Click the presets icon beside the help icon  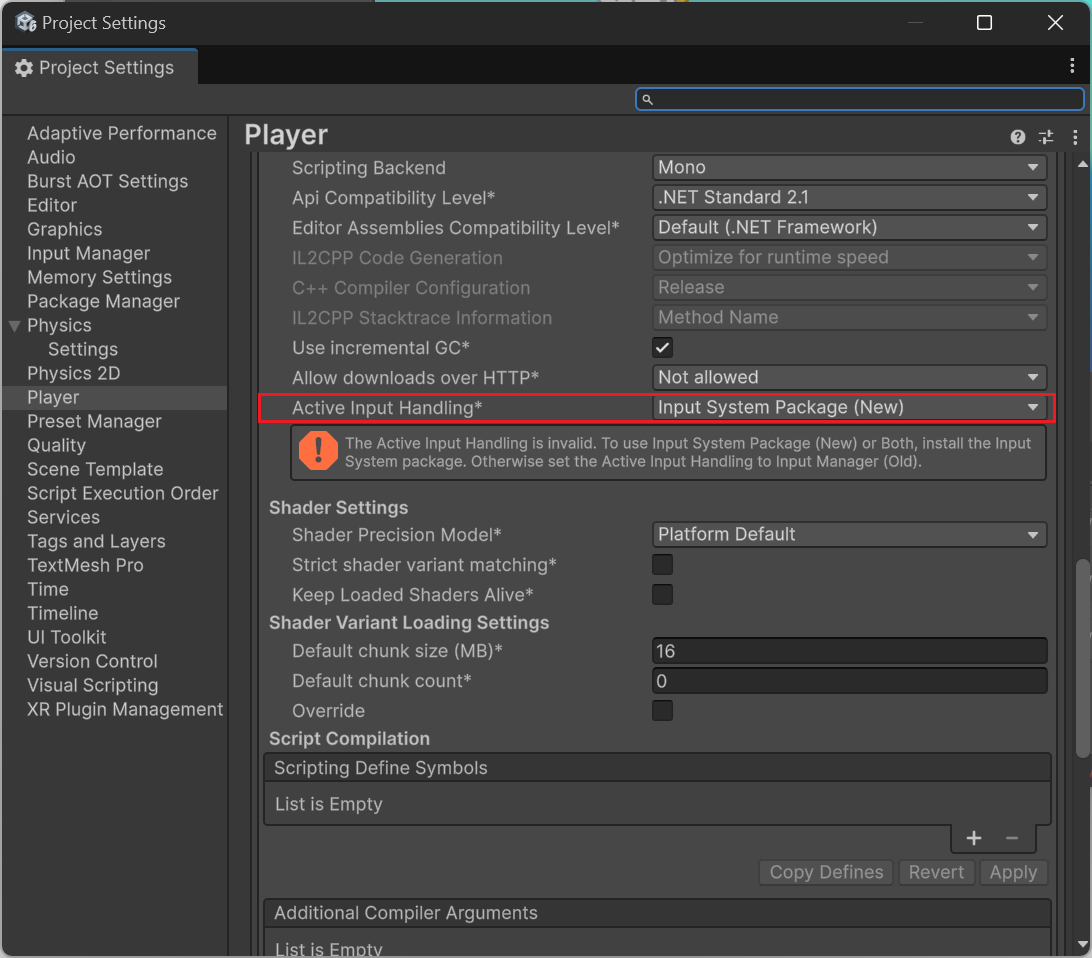1046,137
